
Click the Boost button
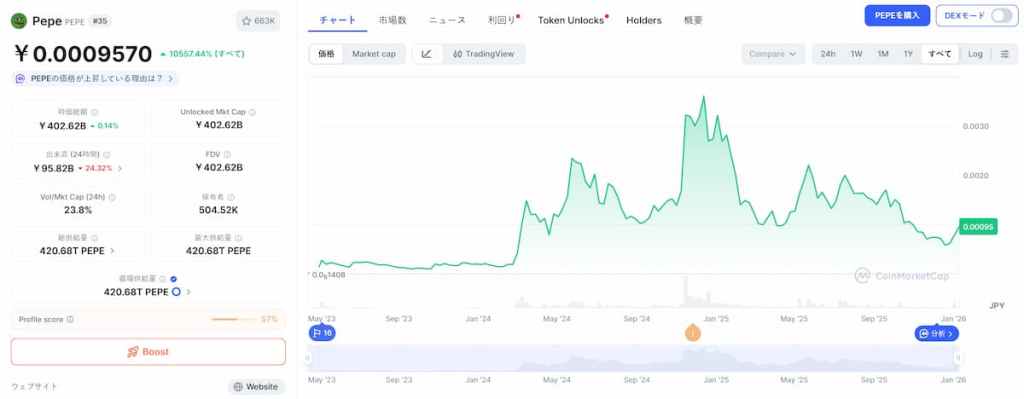[x=148, y=352]
